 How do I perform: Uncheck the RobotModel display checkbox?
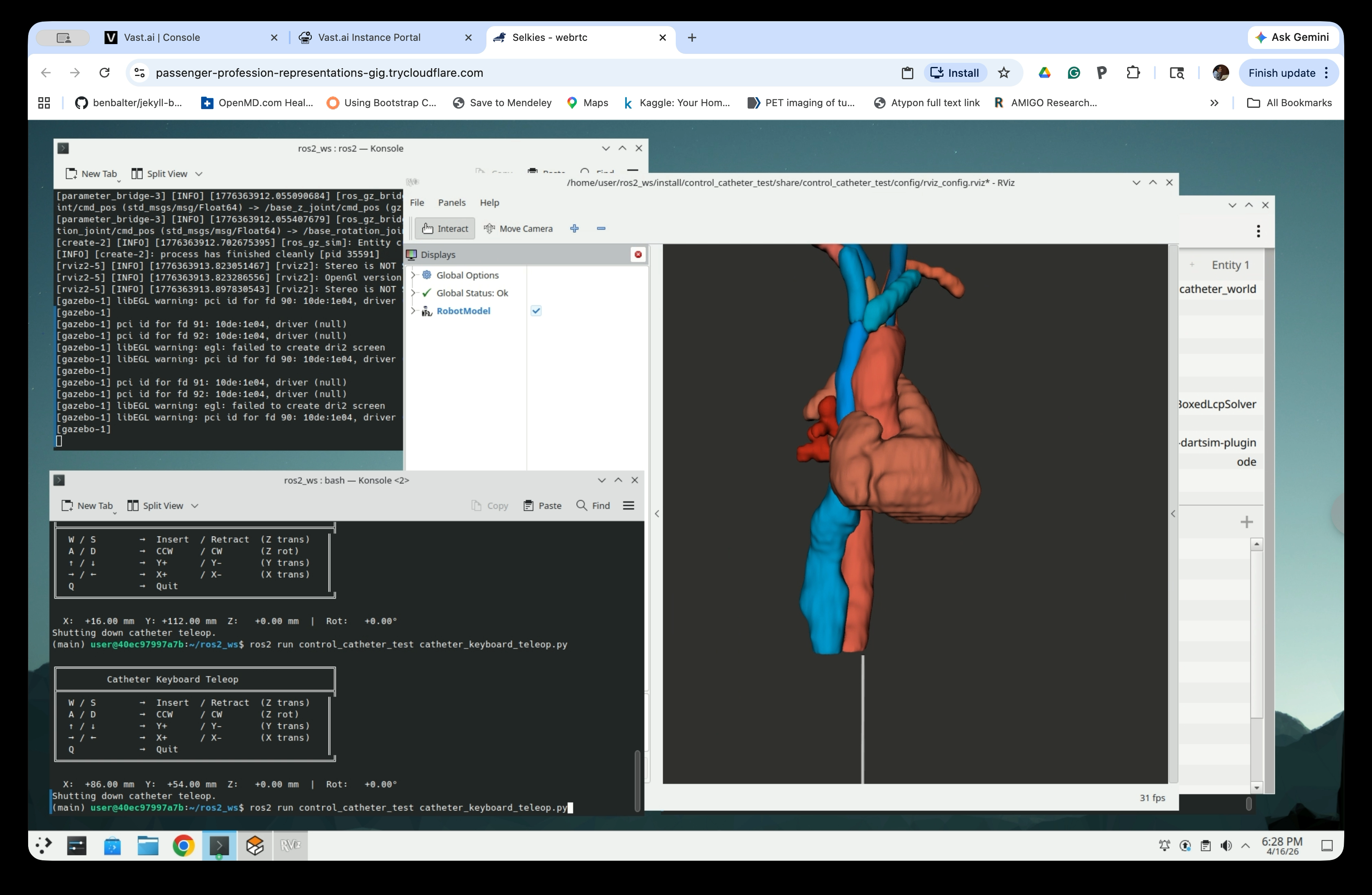pos(535,310)
